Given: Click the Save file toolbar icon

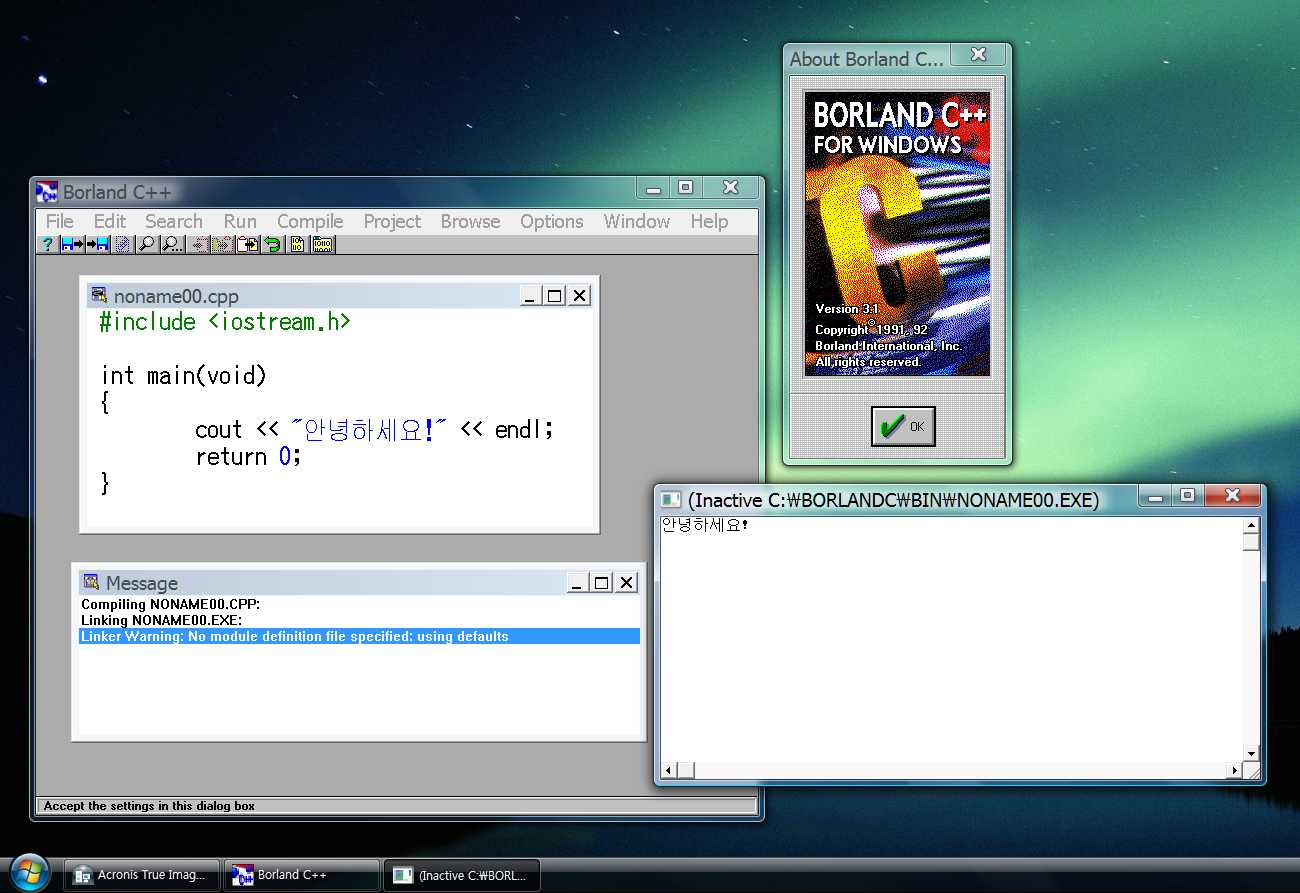Looking at the screenshot, I should click(x=98, y=244).
